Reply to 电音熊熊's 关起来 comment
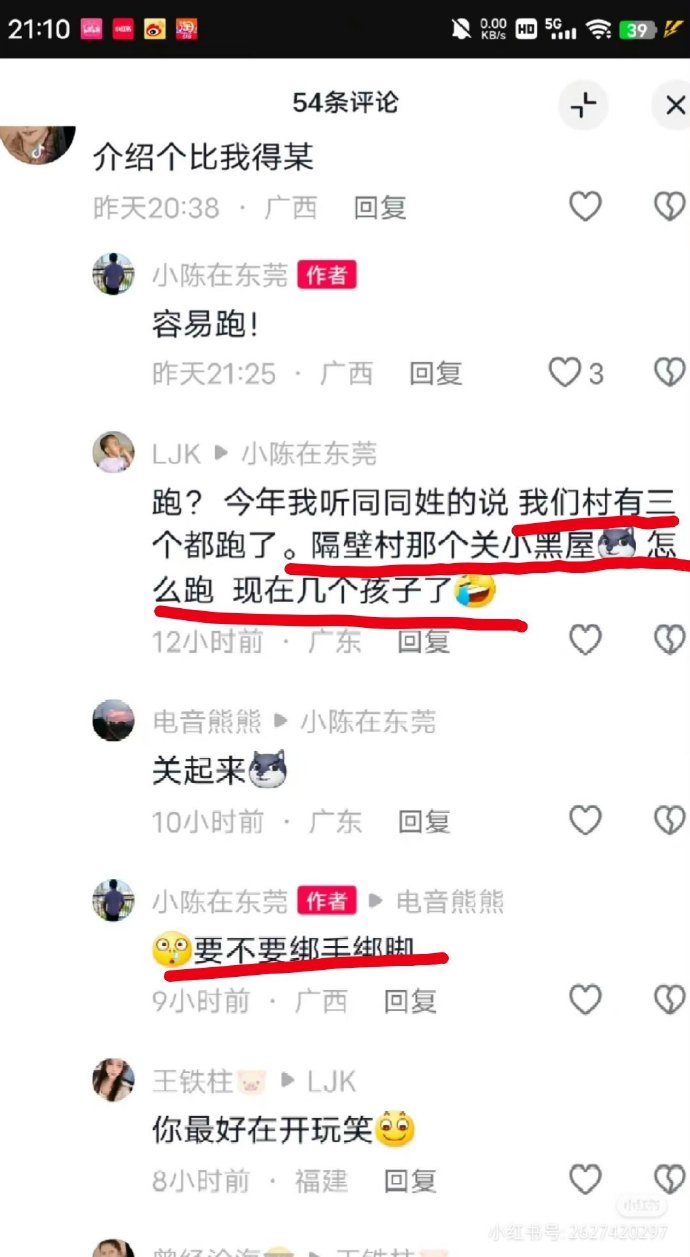Viewport: 690px width, 1257px height. click(424, 822)
